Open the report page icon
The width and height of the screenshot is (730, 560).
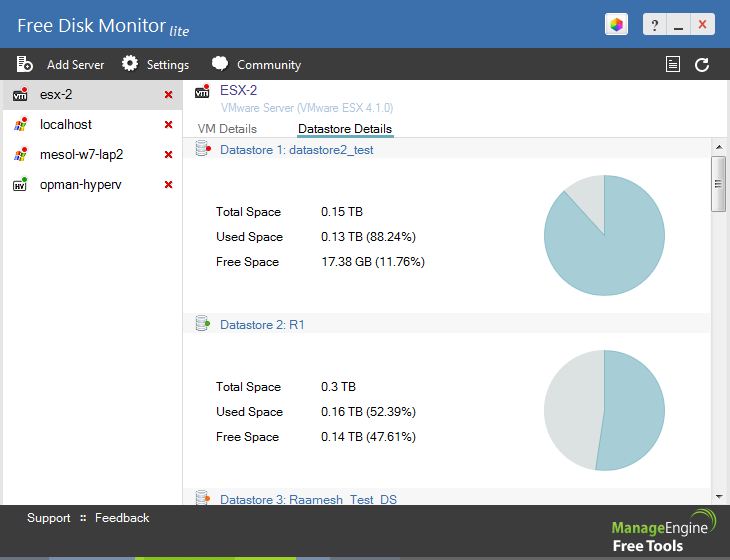coord(673,64)
